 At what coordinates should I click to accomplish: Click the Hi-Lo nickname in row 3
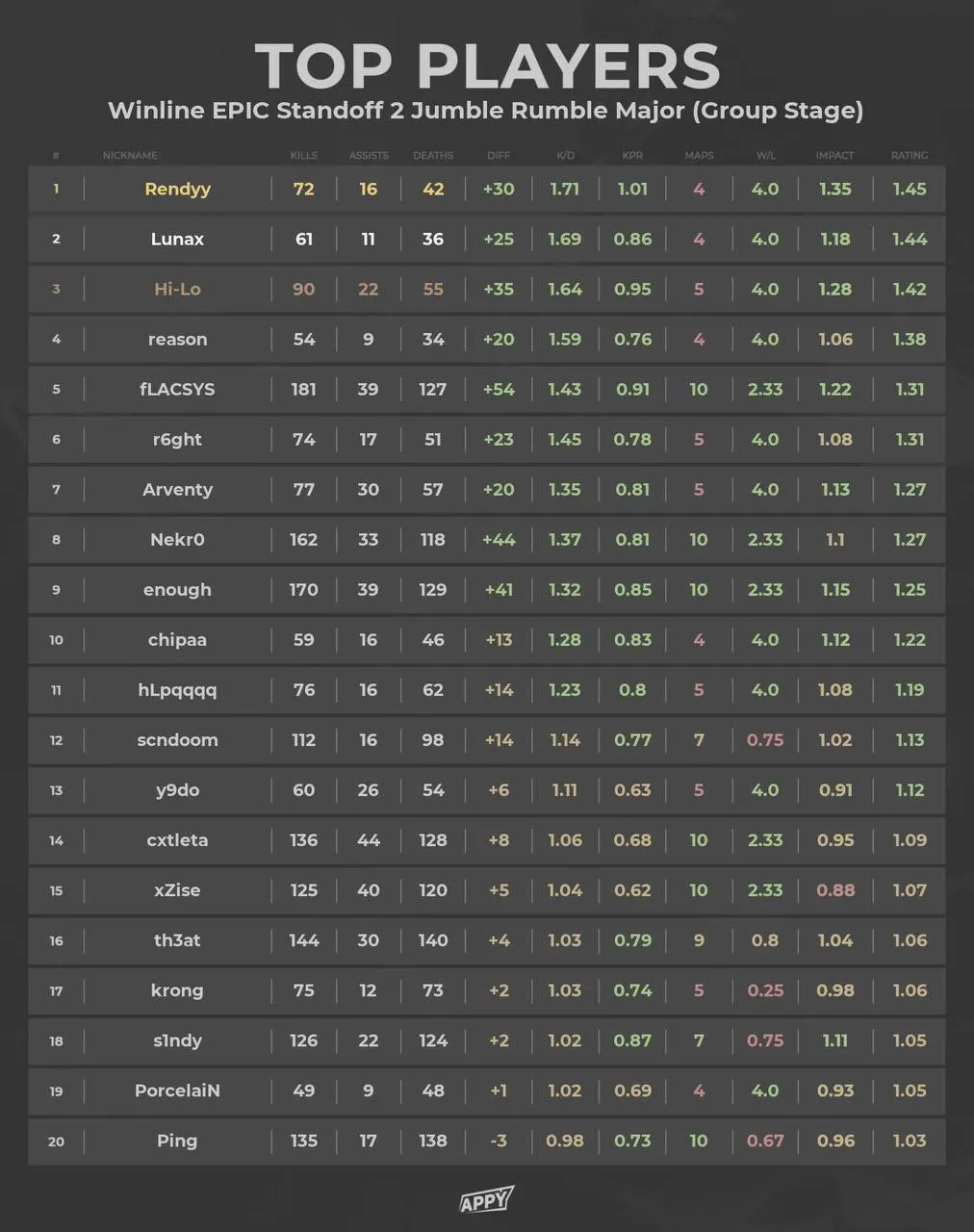point(177,289)
